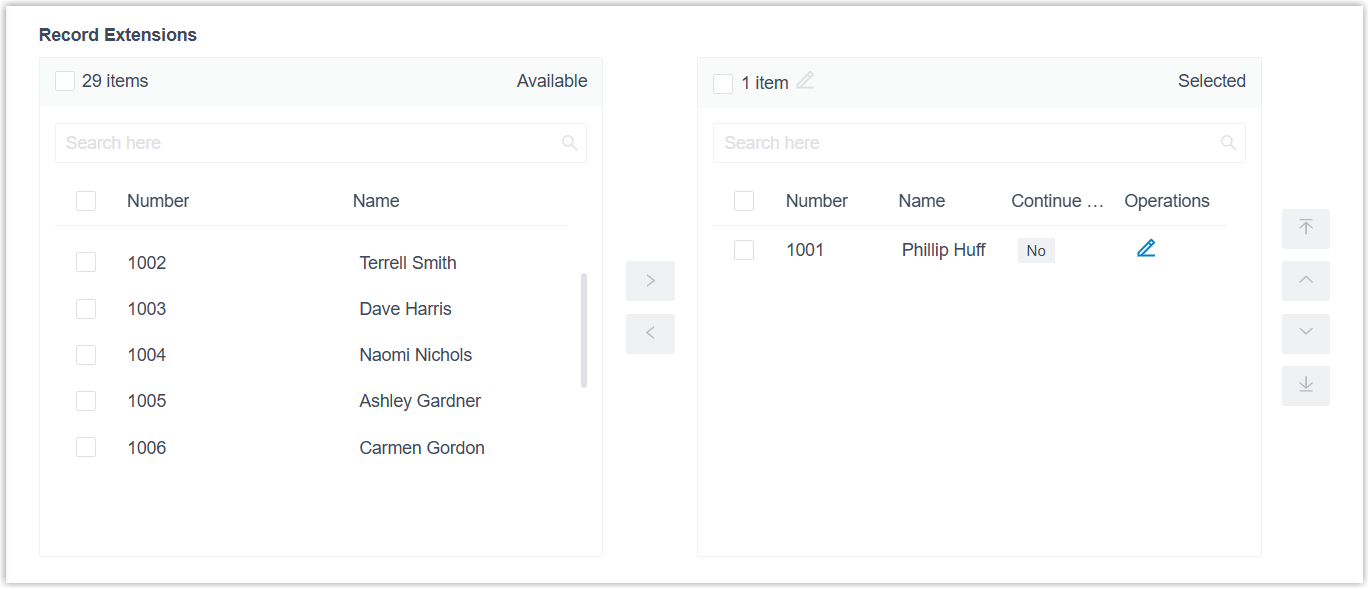Click the move-to-bottom arrow button
This screenshot has height=589, width=1369.
pos(1305,385)
